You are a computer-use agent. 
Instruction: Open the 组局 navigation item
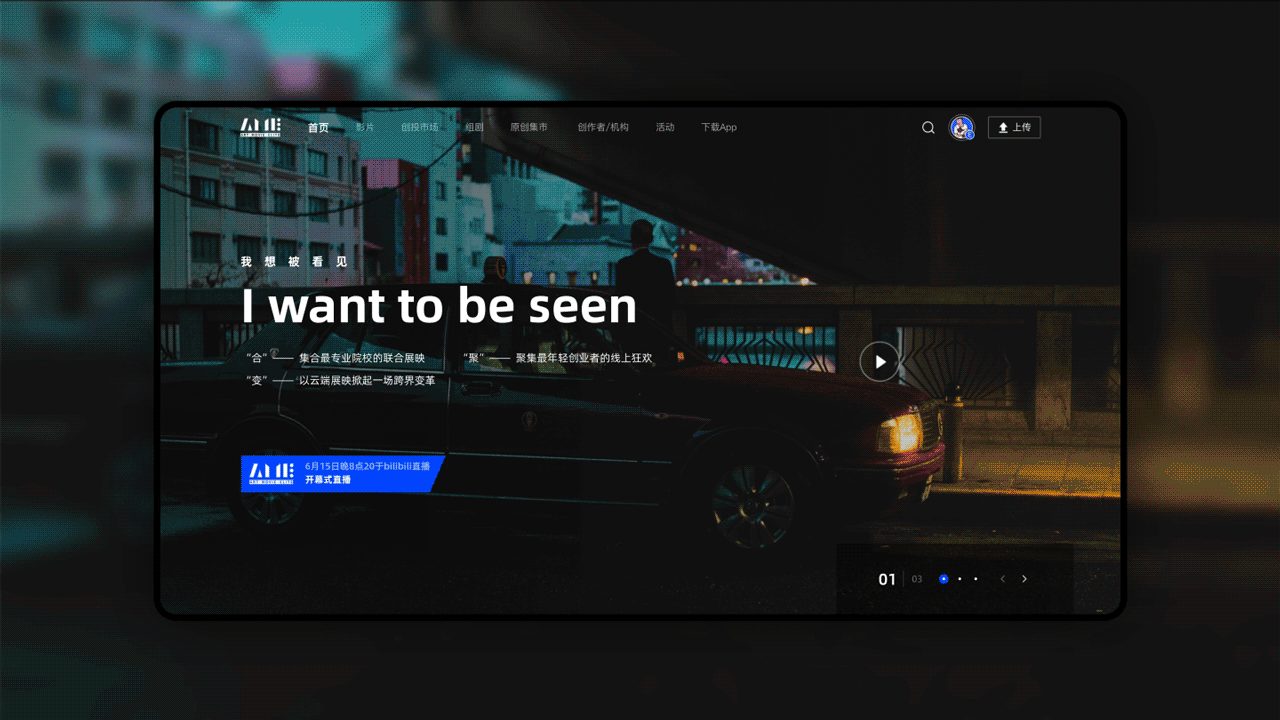[x=474, y=127]
